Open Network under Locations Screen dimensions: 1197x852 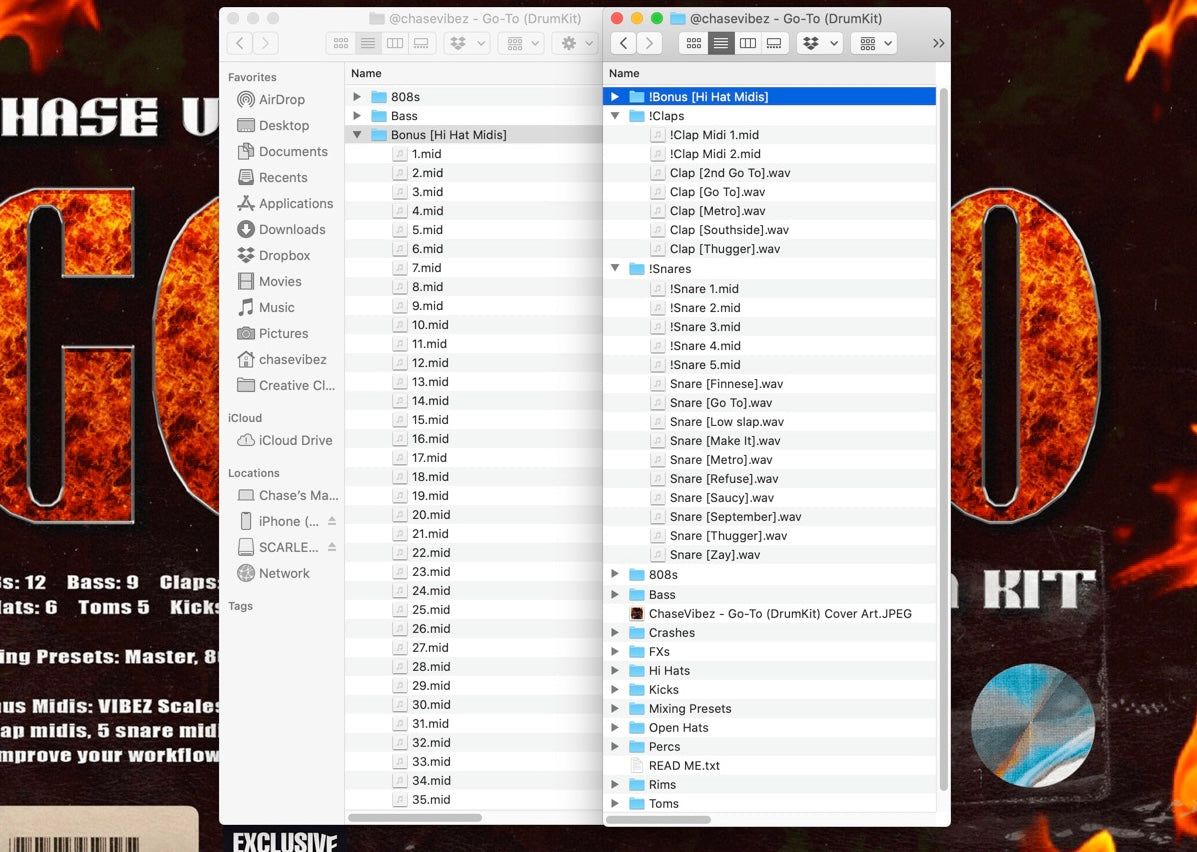click(273, 573)
